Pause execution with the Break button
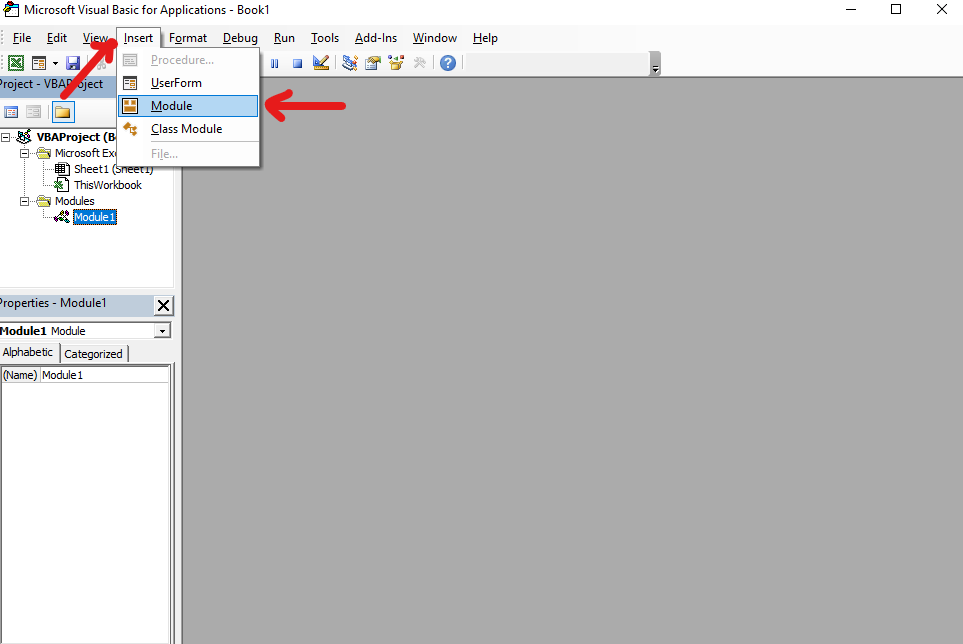 coord(275,63)
